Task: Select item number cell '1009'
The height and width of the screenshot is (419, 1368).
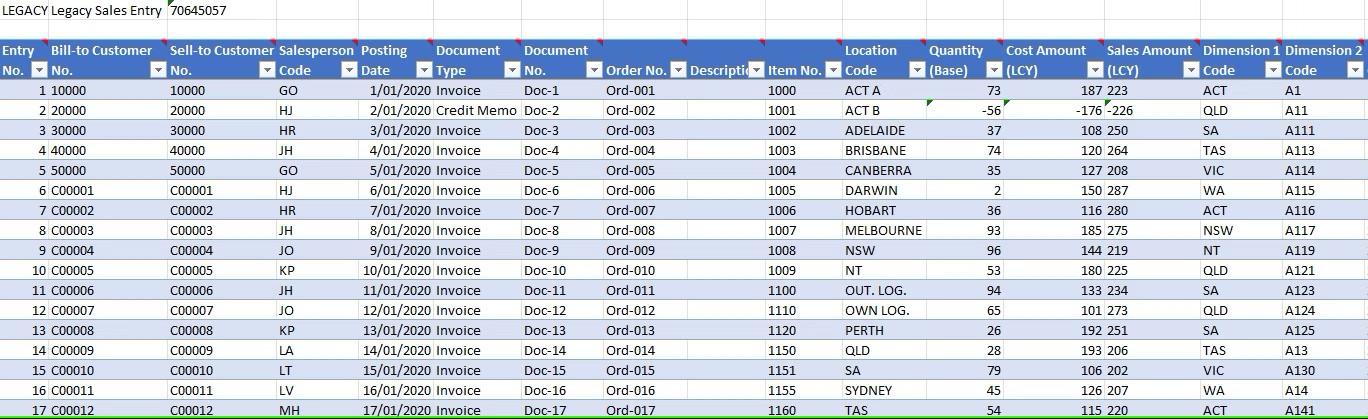Action: [x=803, y=270]
